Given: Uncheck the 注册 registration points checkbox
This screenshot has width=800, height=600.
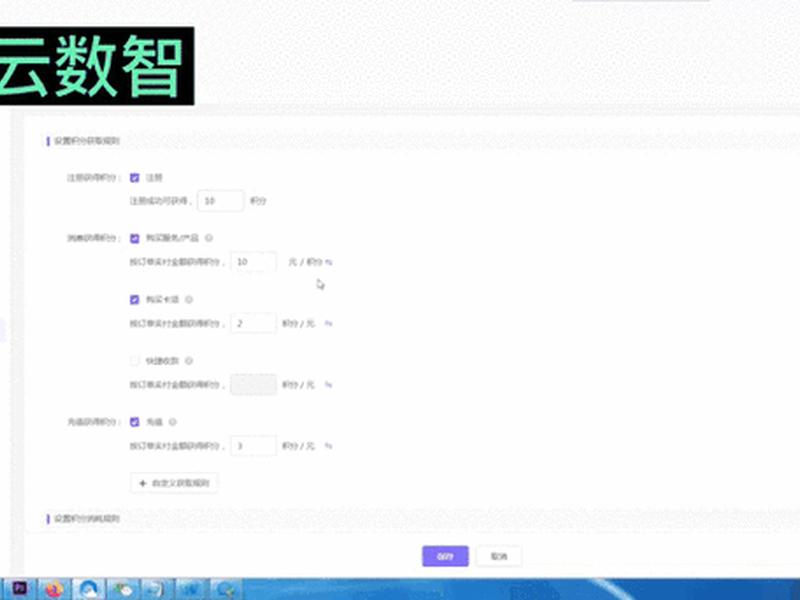Looking at the screenshot, I should click(134, 178).
